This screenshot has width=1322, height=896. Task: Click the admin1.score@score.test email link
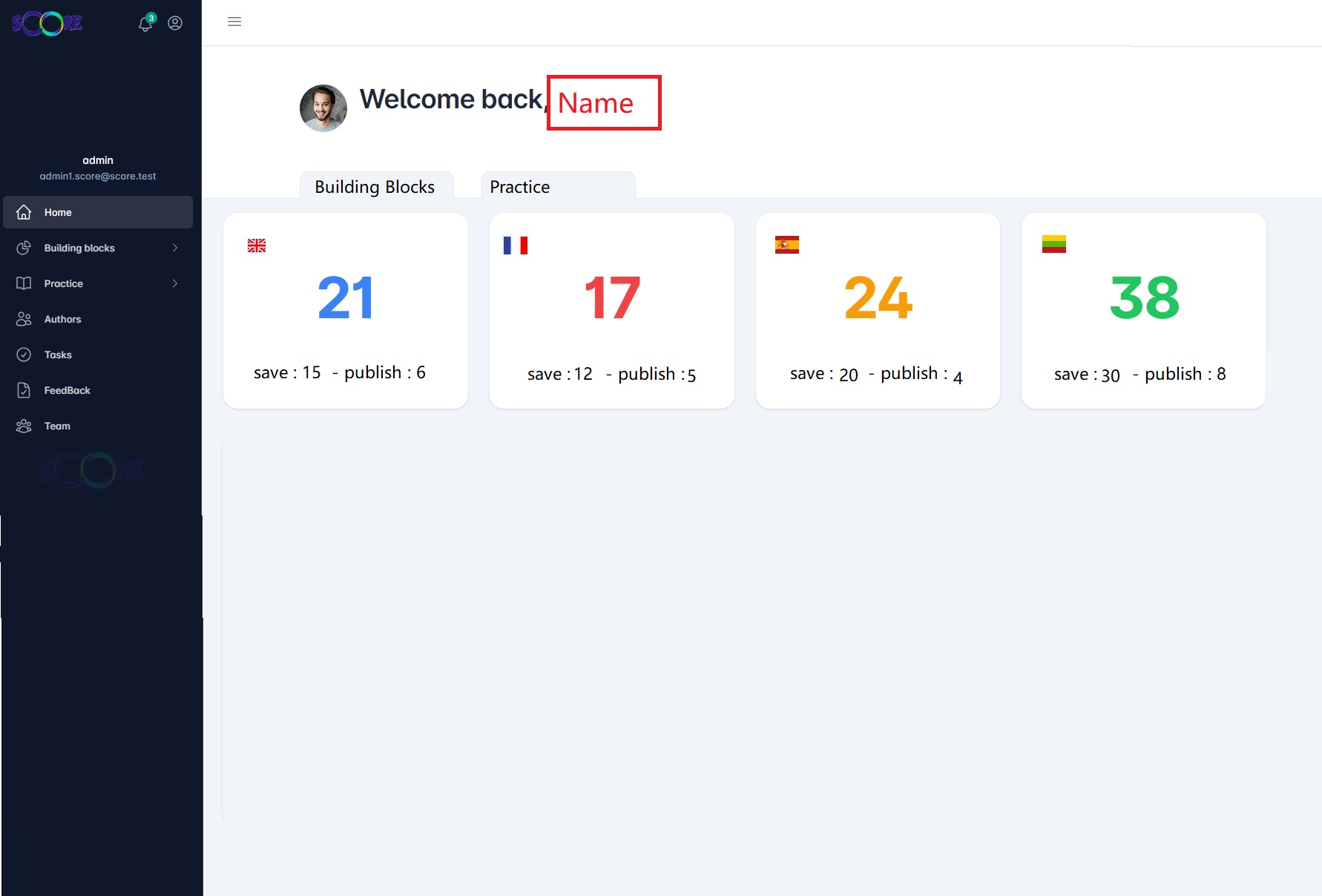(98, 177)
